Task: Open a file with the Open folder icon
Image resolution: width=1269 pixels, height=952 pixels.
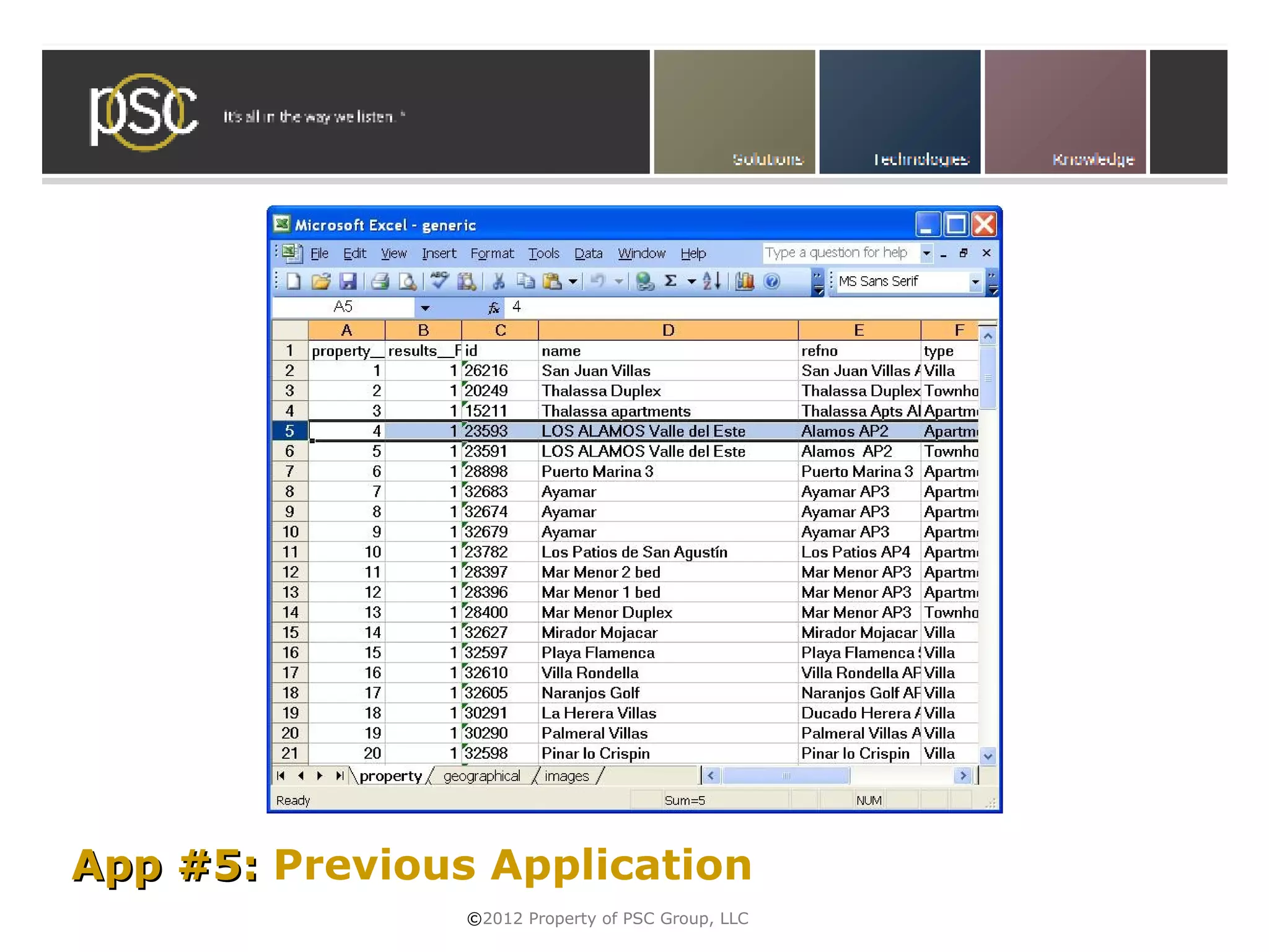Action: pos(321,282)
